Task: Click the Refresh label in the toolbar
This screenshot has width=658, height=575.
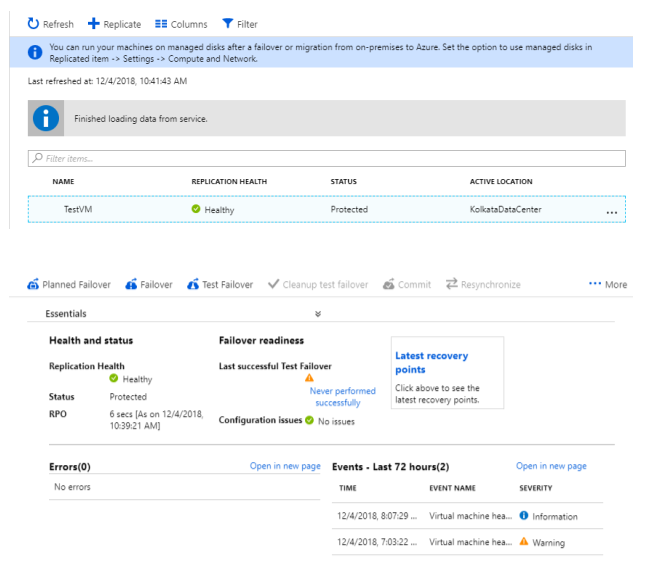Action: (58, 24)
